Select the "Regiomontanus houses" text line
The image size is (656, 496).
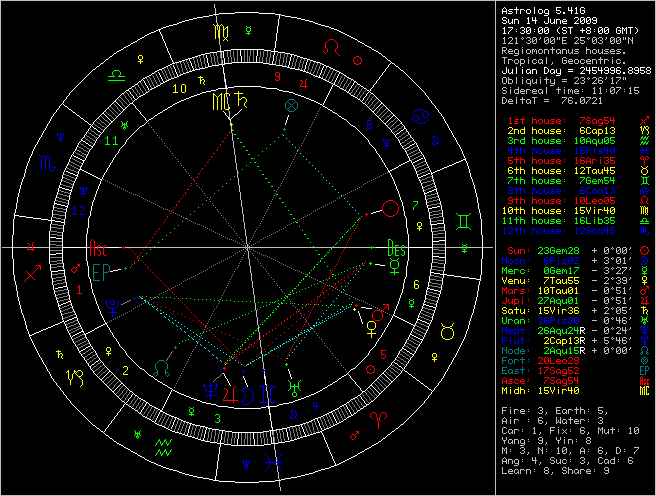[562, 49]
